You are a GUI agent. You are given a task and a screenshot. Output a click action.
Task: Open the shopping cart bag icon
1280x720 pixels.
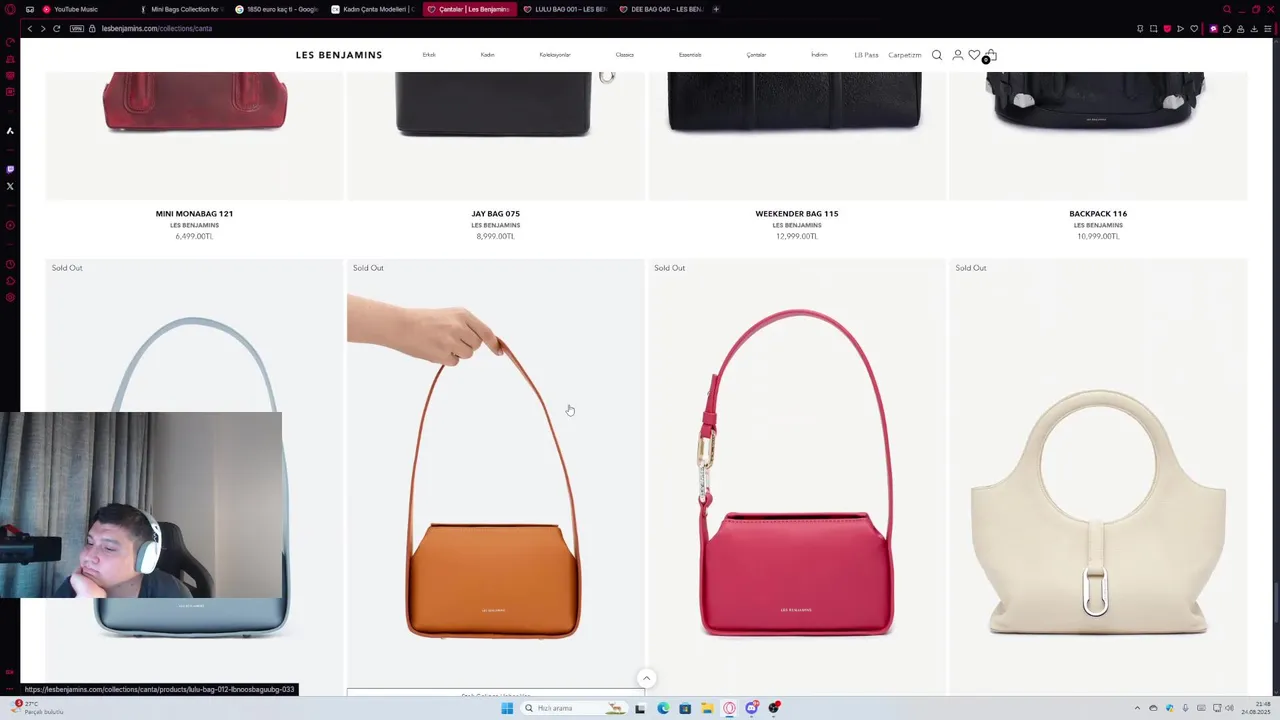click(990, 55)
